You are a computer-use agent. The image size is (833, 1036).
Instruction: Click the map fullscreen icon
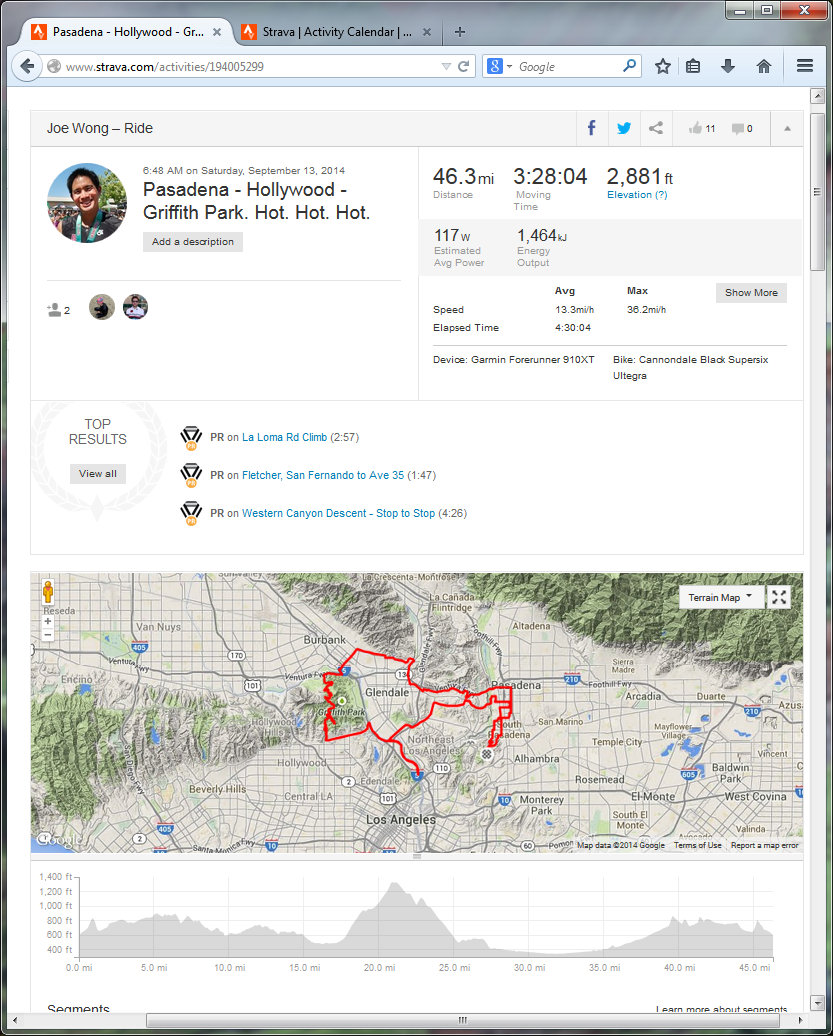coord(780,597)
